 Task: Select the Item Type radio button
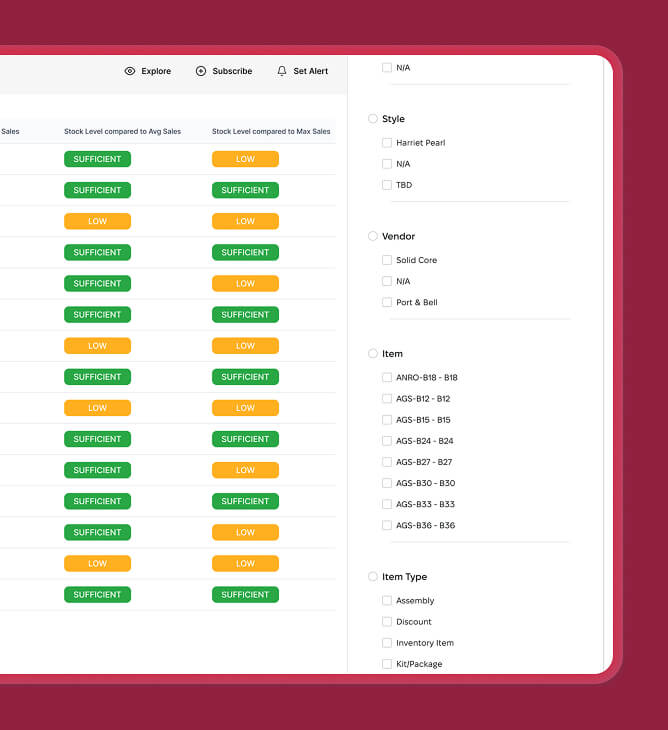pyautogui.click(x=373, y=577)
